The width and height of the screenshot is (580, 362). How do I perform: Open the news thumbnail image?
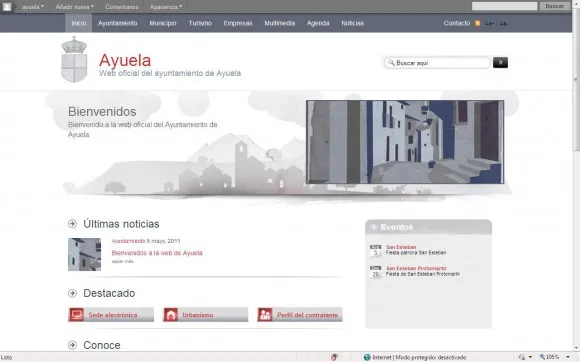coord(84,254)
